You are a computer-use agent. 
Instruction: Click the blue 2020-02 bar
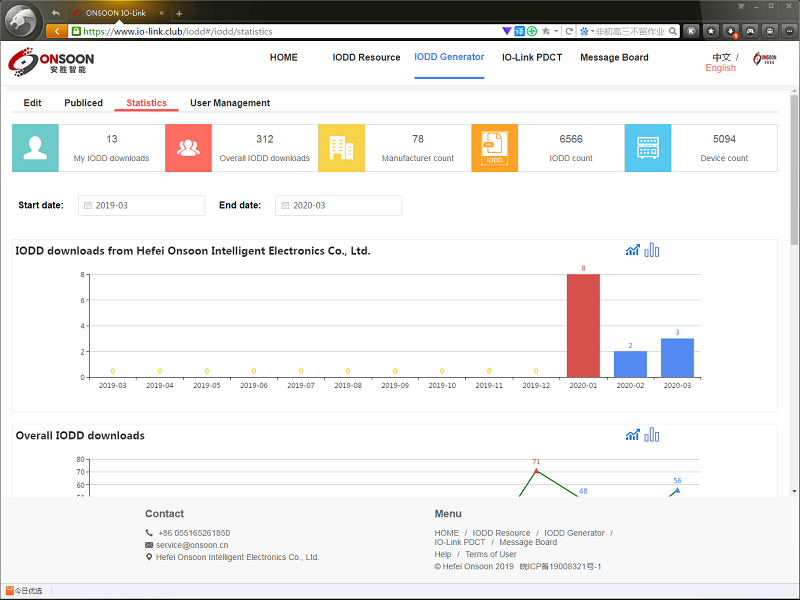point(630,364)
